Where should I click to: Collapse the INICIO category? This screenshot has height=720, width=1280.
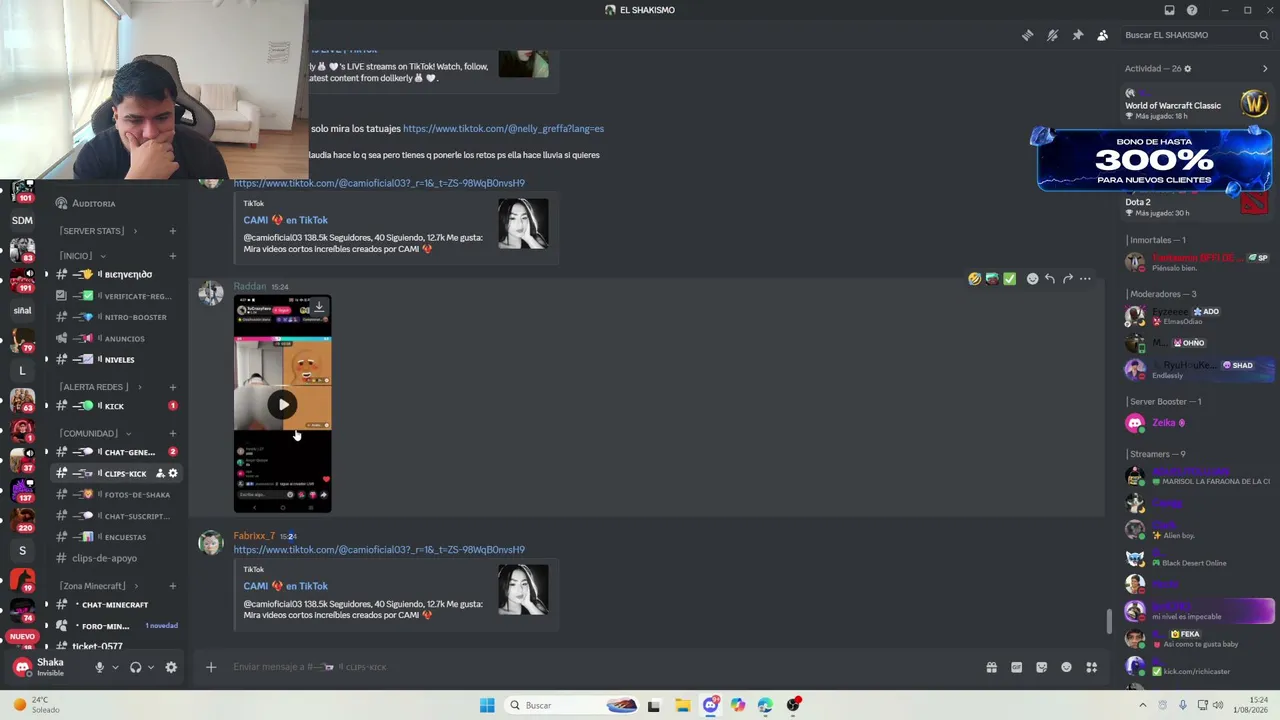[83, 256]
